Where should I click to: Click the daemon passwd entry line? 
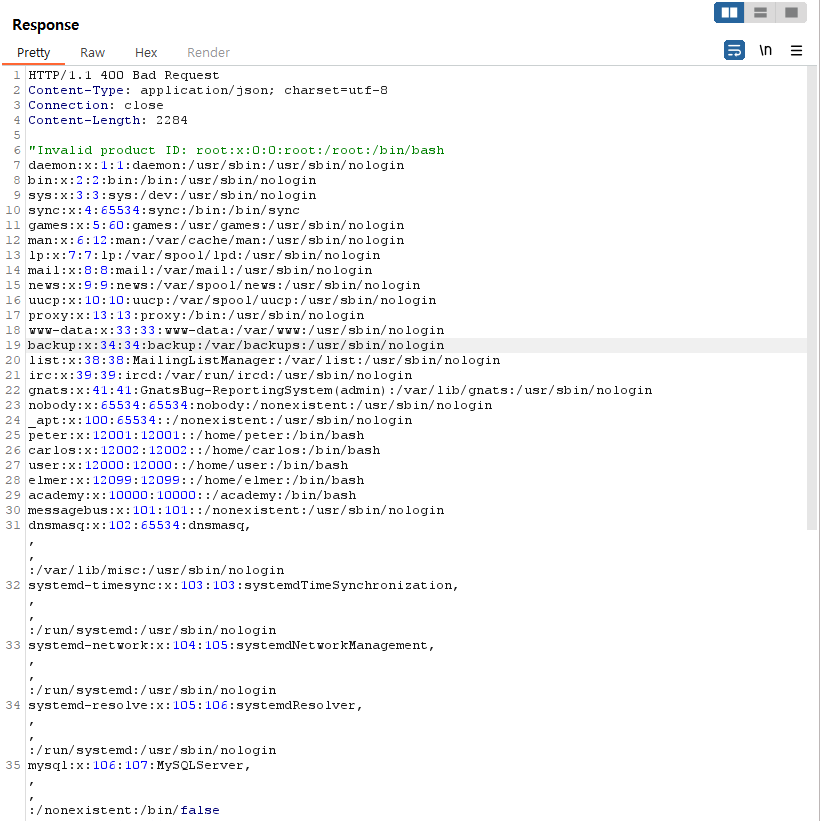point(216,165)
